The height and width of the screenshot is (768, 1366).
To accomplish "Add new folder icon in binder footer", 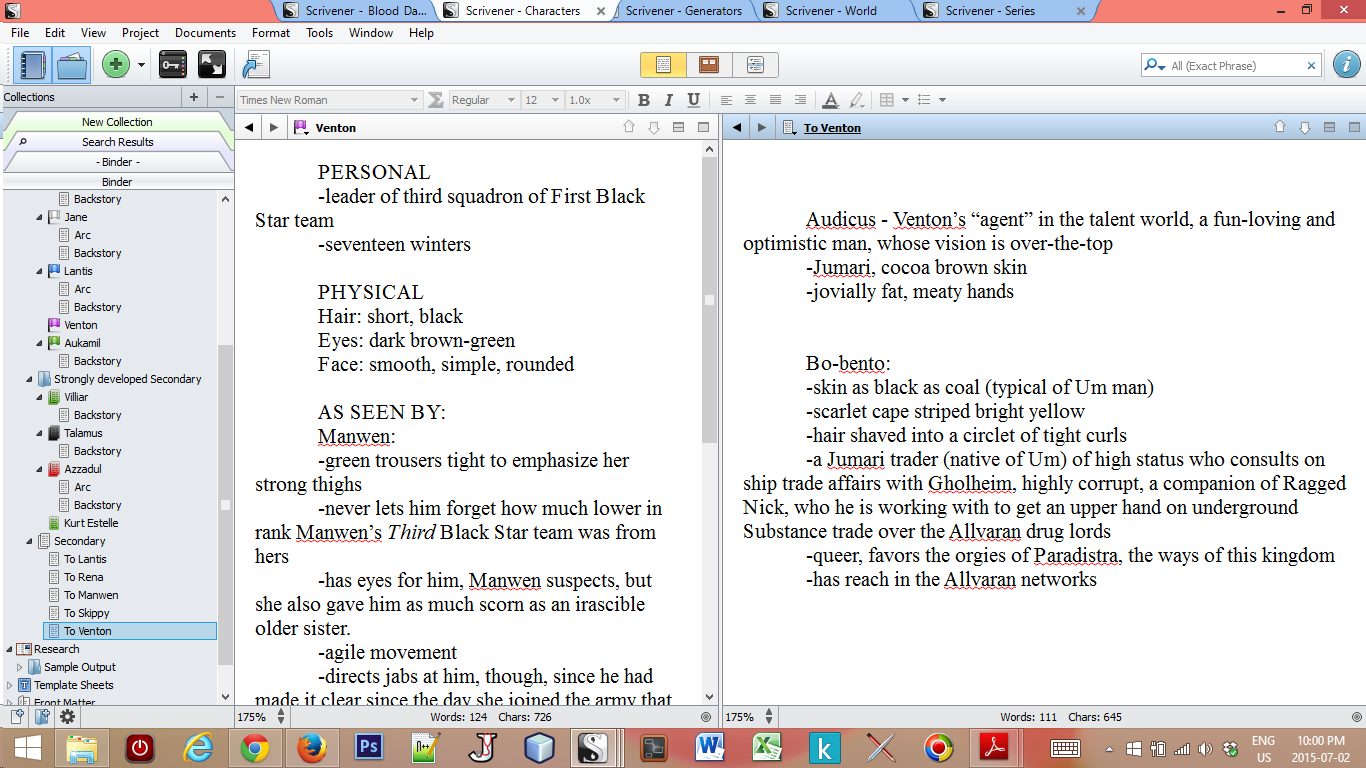I will pyautogui.click(x=42, y=716).
